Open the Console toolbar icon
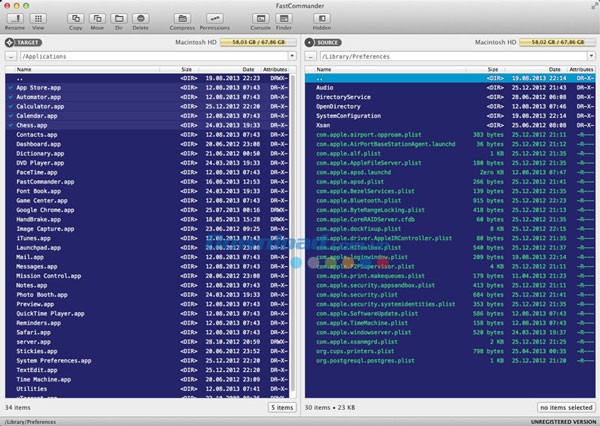The image size is (600, 426). (261, 18)
